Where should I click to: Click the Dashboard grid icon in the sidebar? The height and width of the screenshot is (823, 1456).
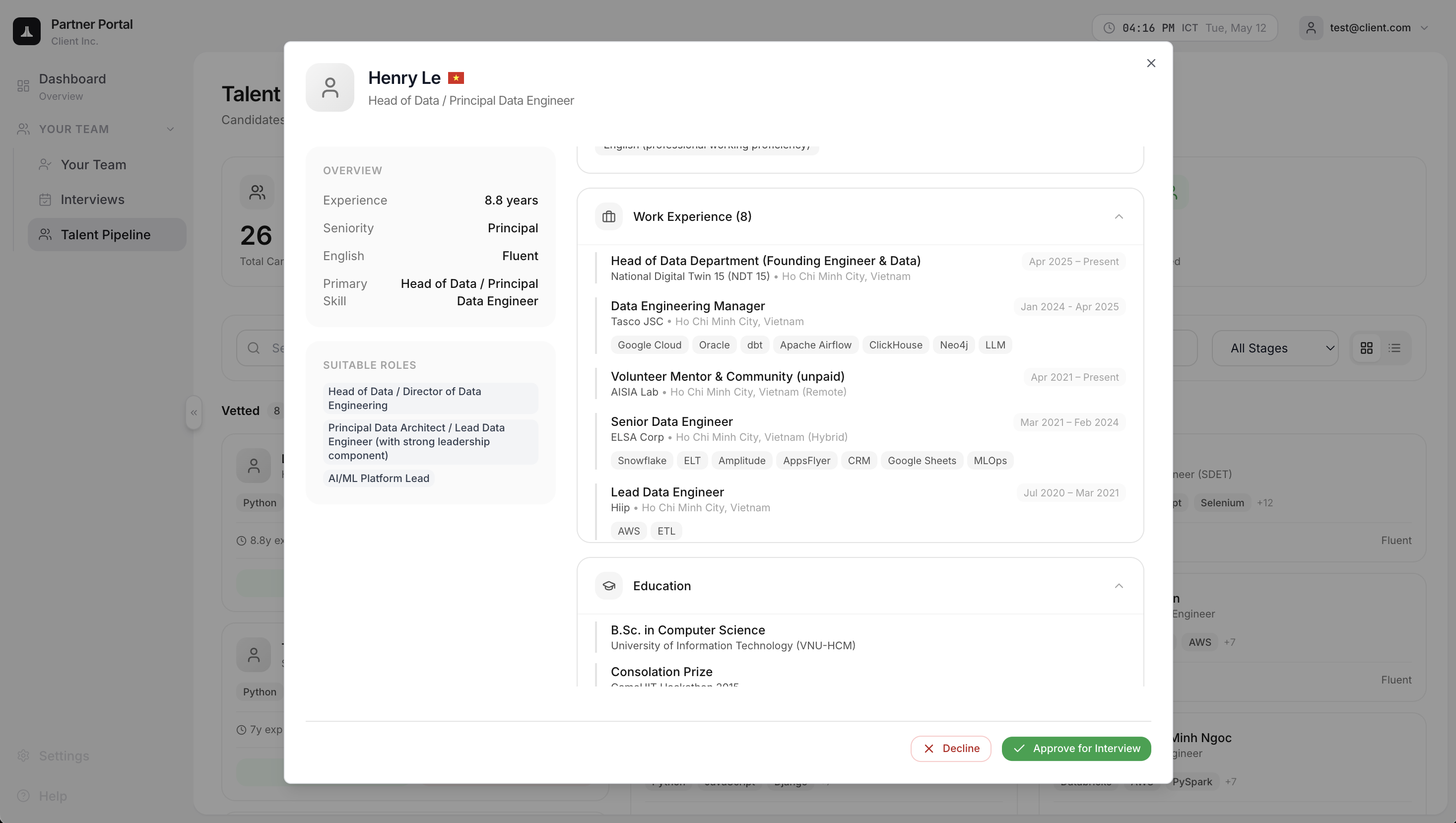23,86
